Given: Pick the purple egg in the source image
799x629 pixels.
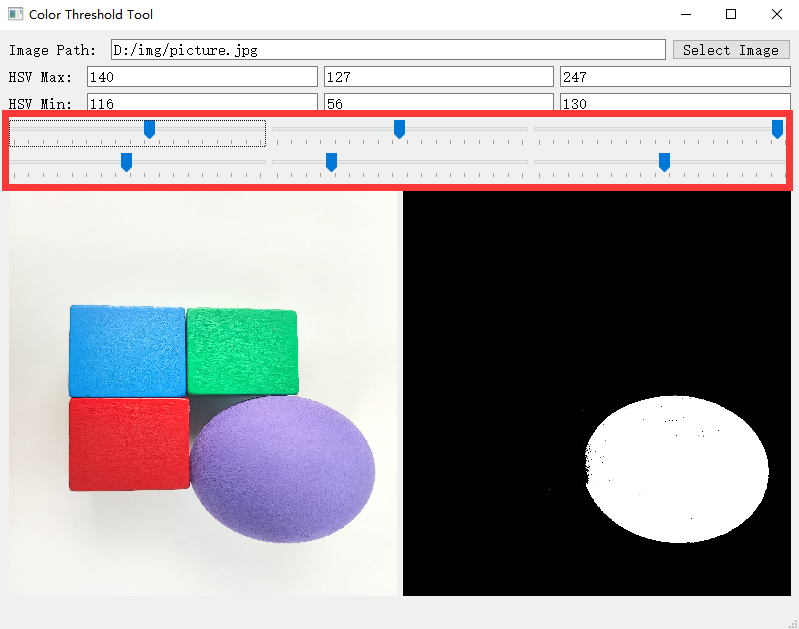Looking at the screenshot, I should 283,470.
